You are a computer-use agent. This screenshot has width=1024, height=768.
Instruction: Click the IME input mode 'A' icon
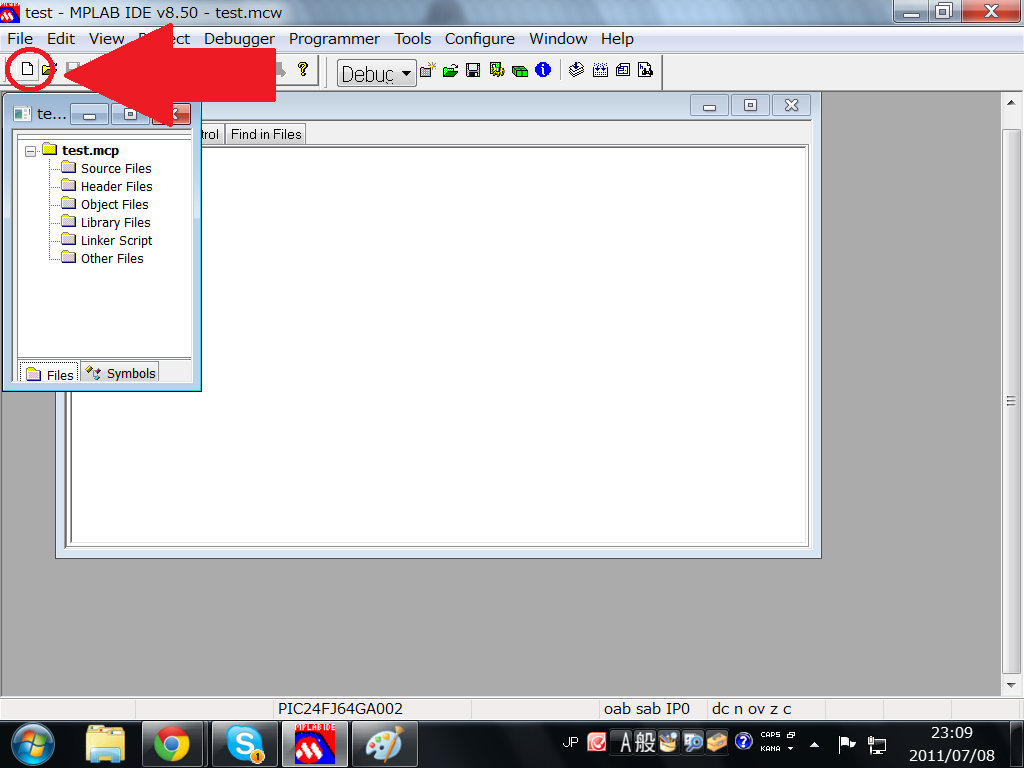(x=626, y=743)
